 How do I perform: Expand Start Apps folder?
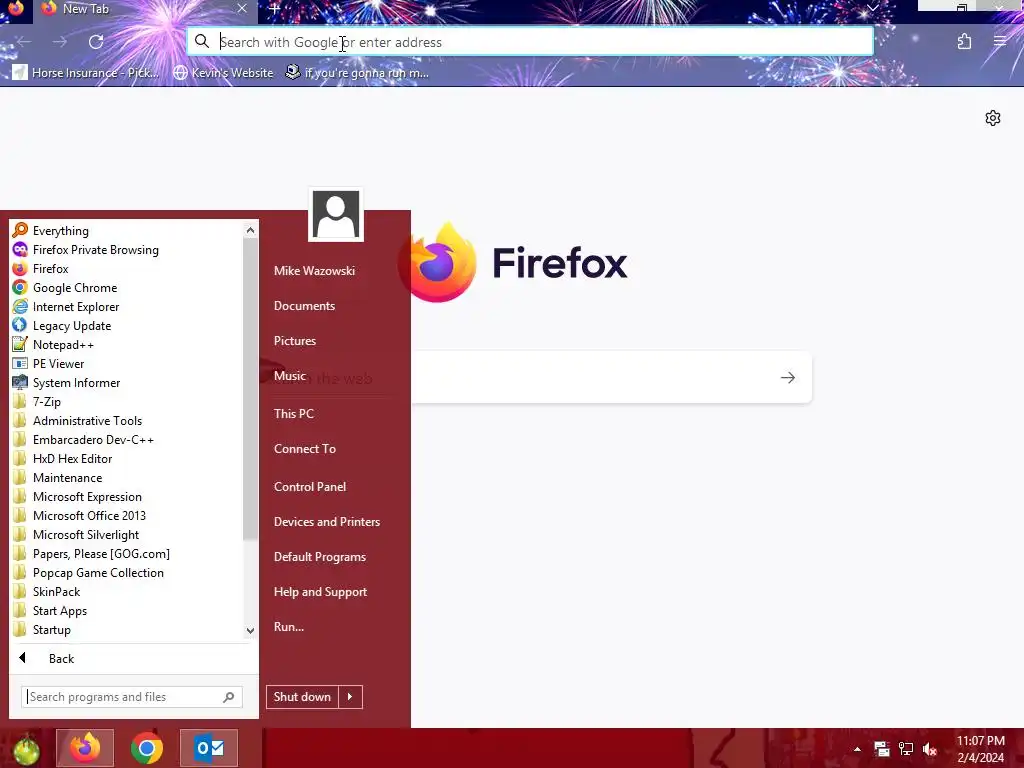coord(59,610)
